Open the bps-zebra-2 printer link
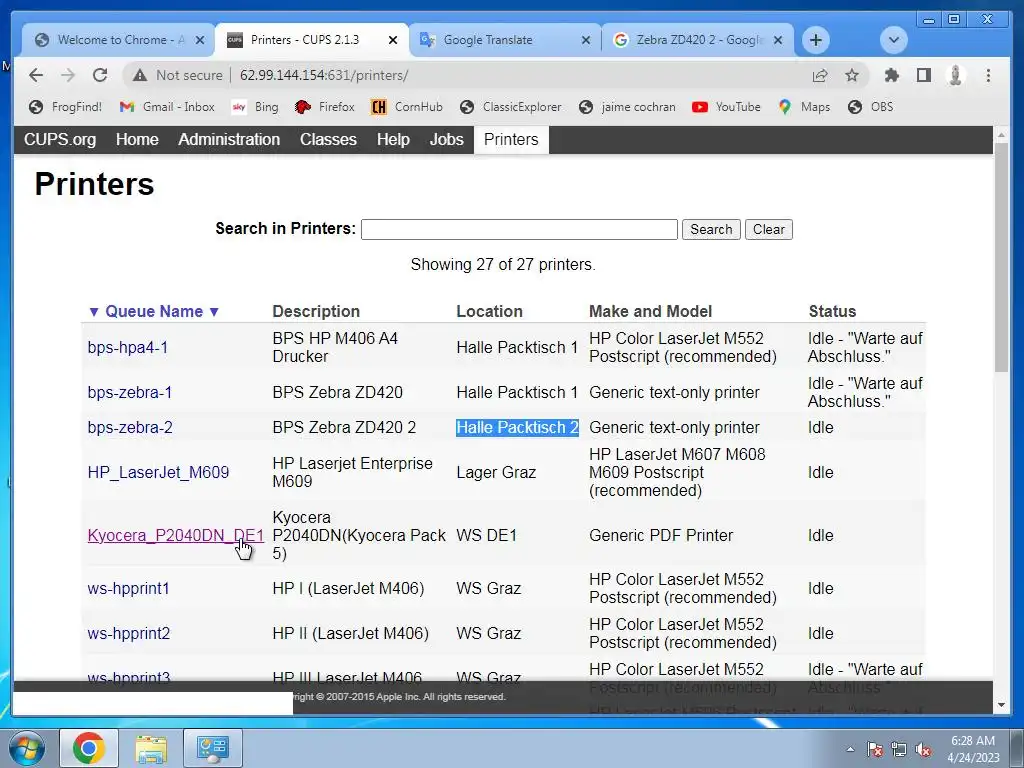The width and height of the screenshot is (1024, 768). (130, 428)
